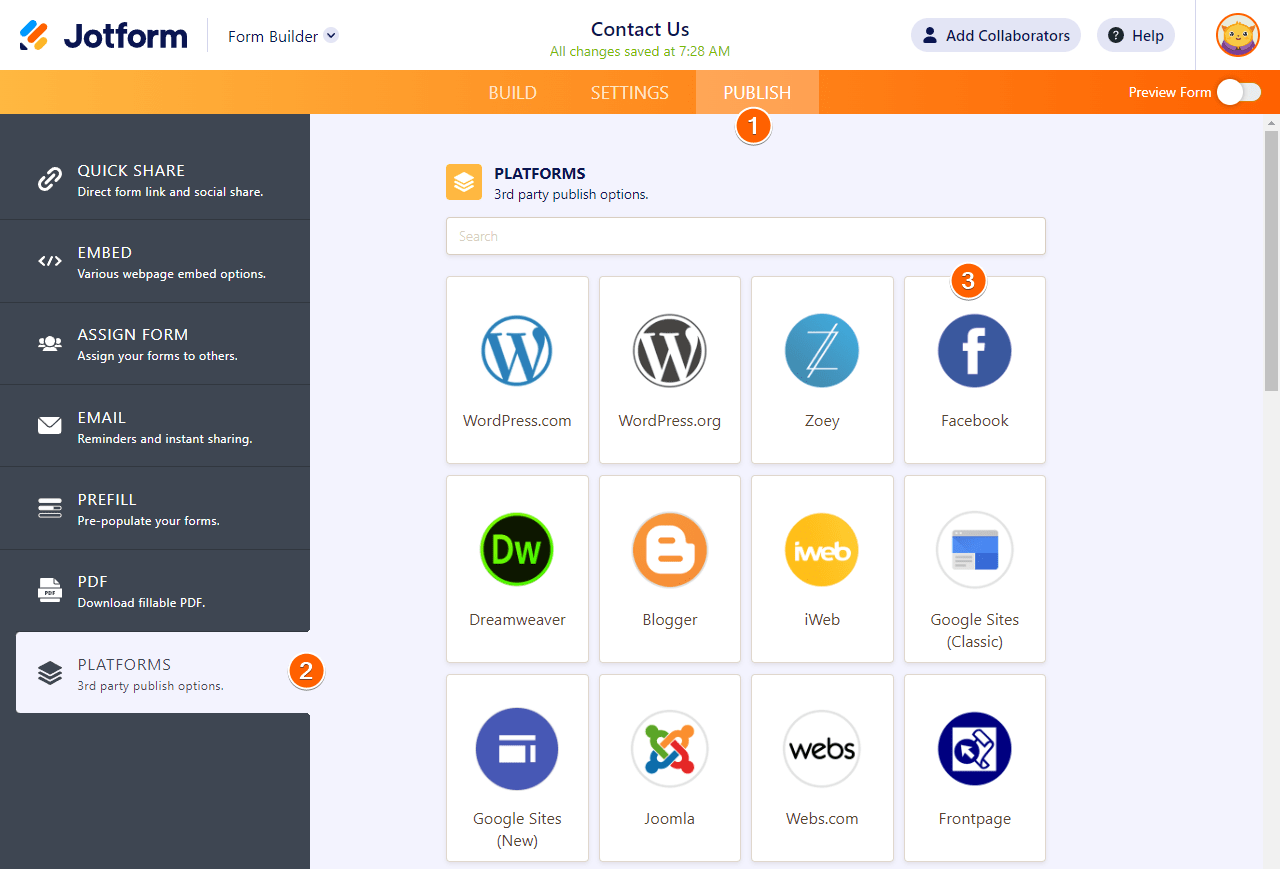Click the PDF file icon
1280x869 pixels.
coord(50,590)
